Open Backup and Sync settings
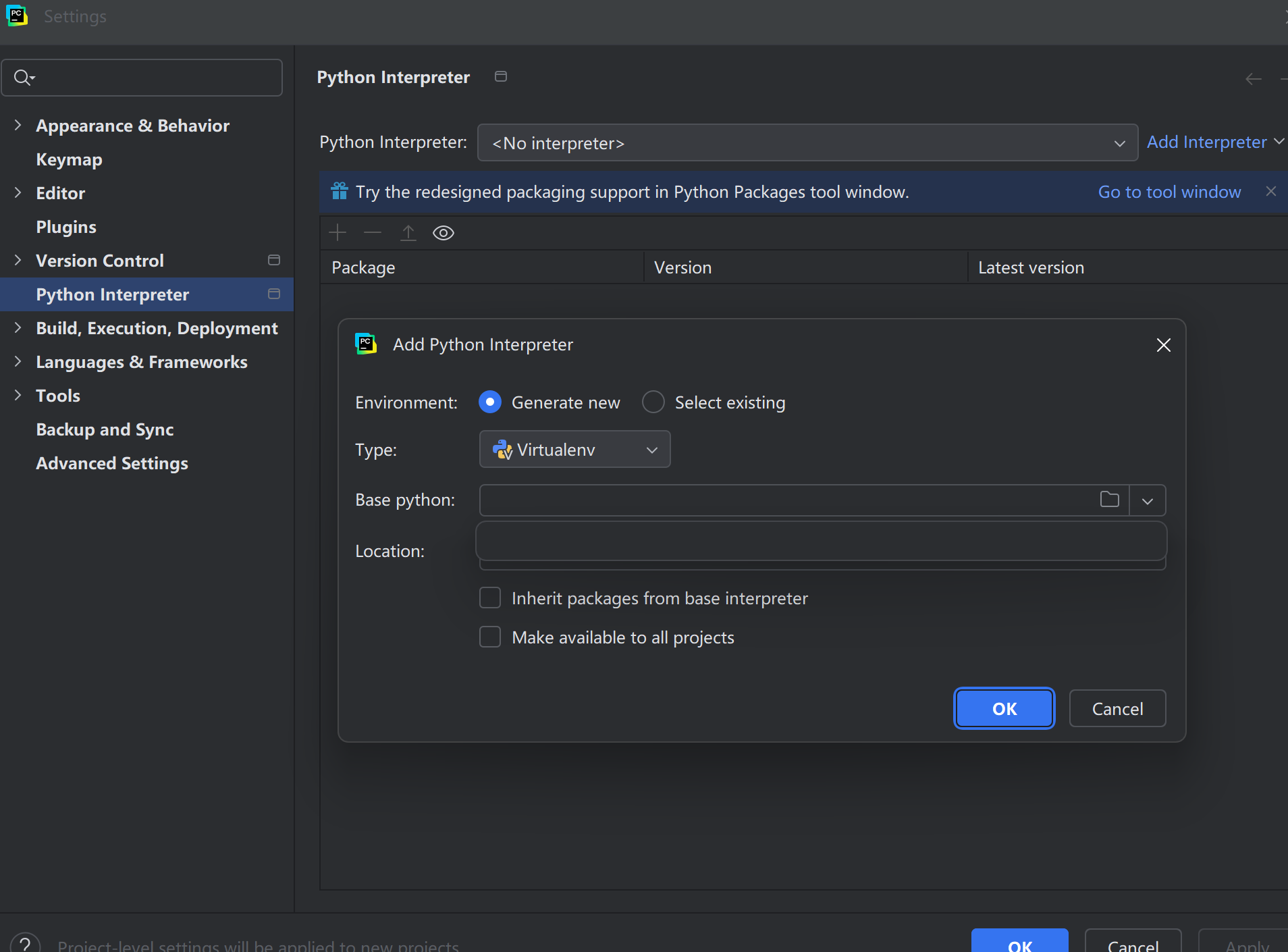The width and height of the screenshot is (1288, 952). 105,429
